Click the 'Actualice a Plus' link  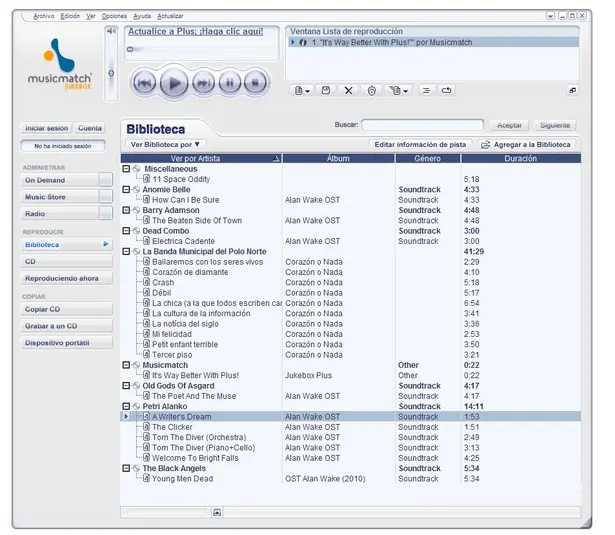(196, 32)
